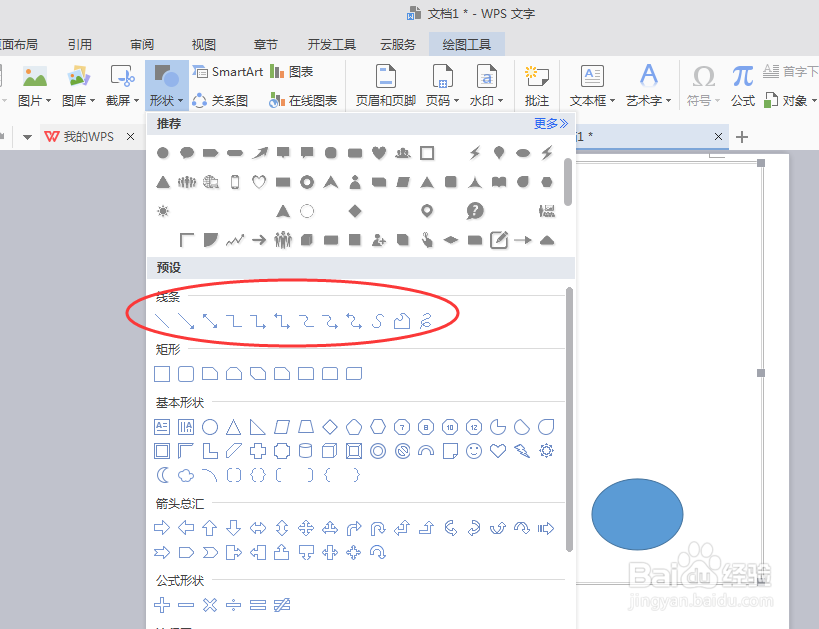
Task: Insert an object with 对象
Action: 790,100
